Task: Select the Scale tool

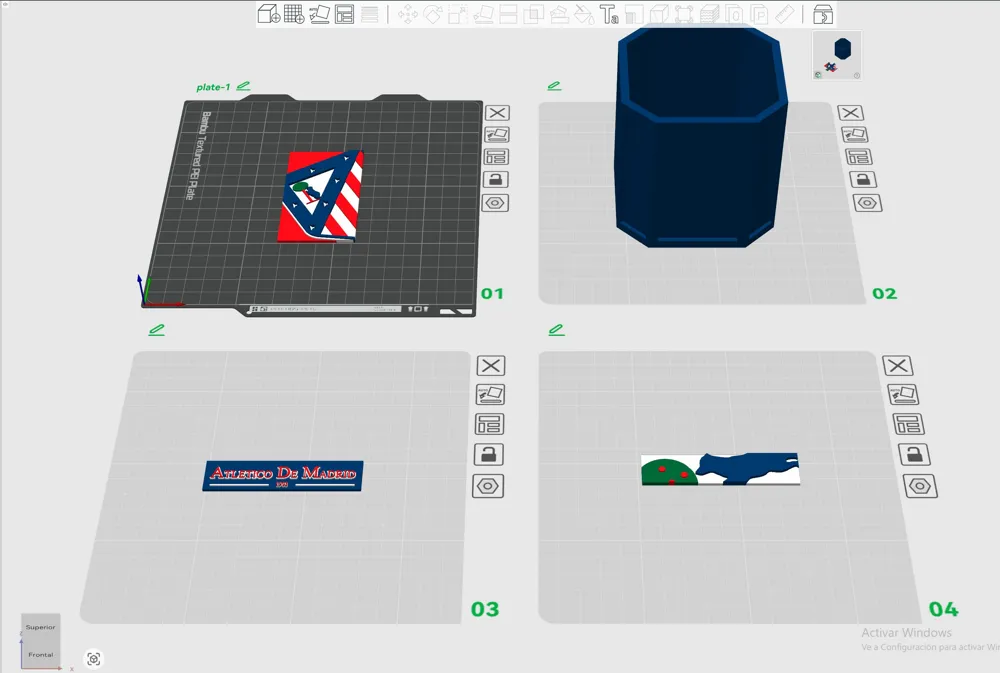Action: pyautogui.click(x=458, y=13)
